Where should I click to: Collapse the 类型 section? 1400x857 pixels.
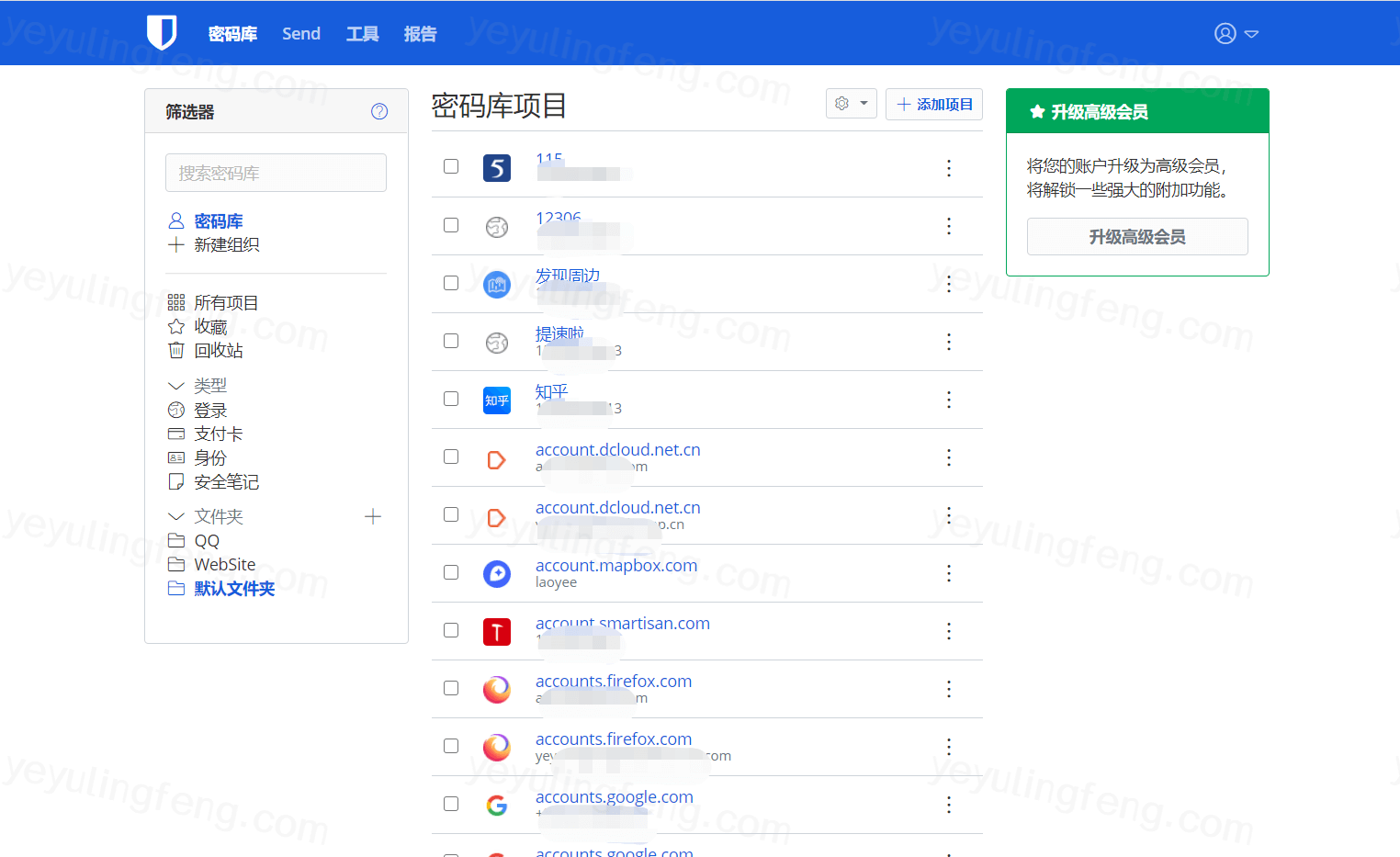click(x=176, y=386)
